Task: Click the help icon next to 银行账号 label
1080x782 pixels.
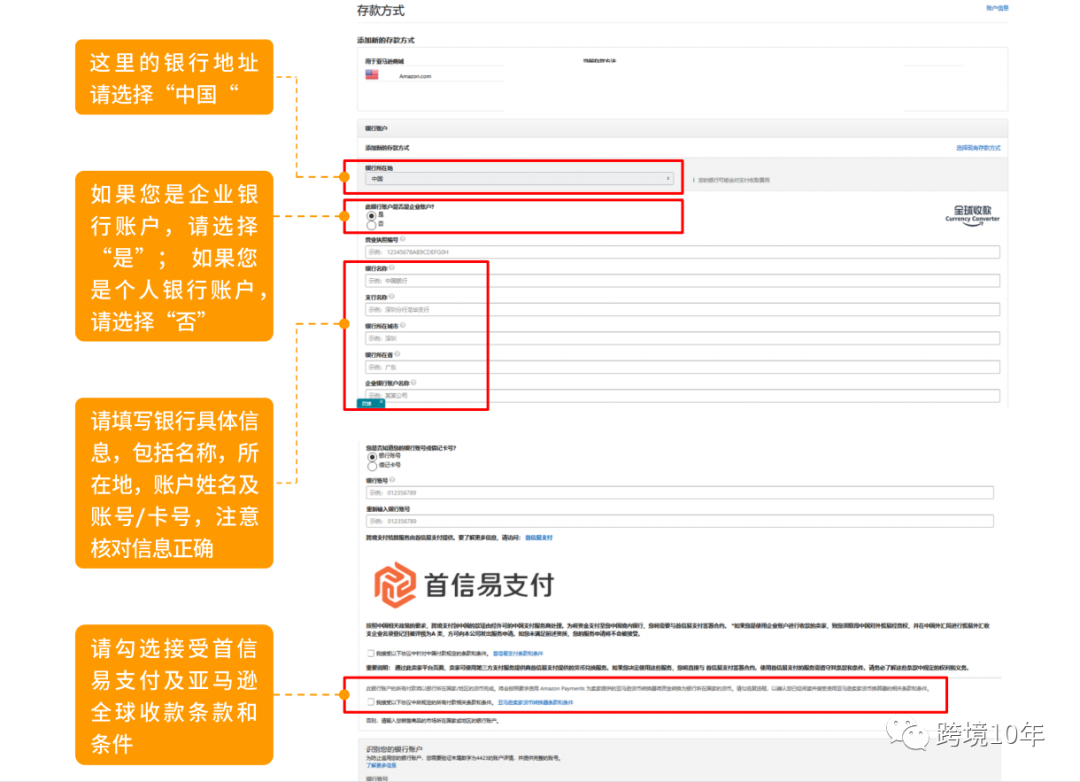Action: [x=392, y=480]
